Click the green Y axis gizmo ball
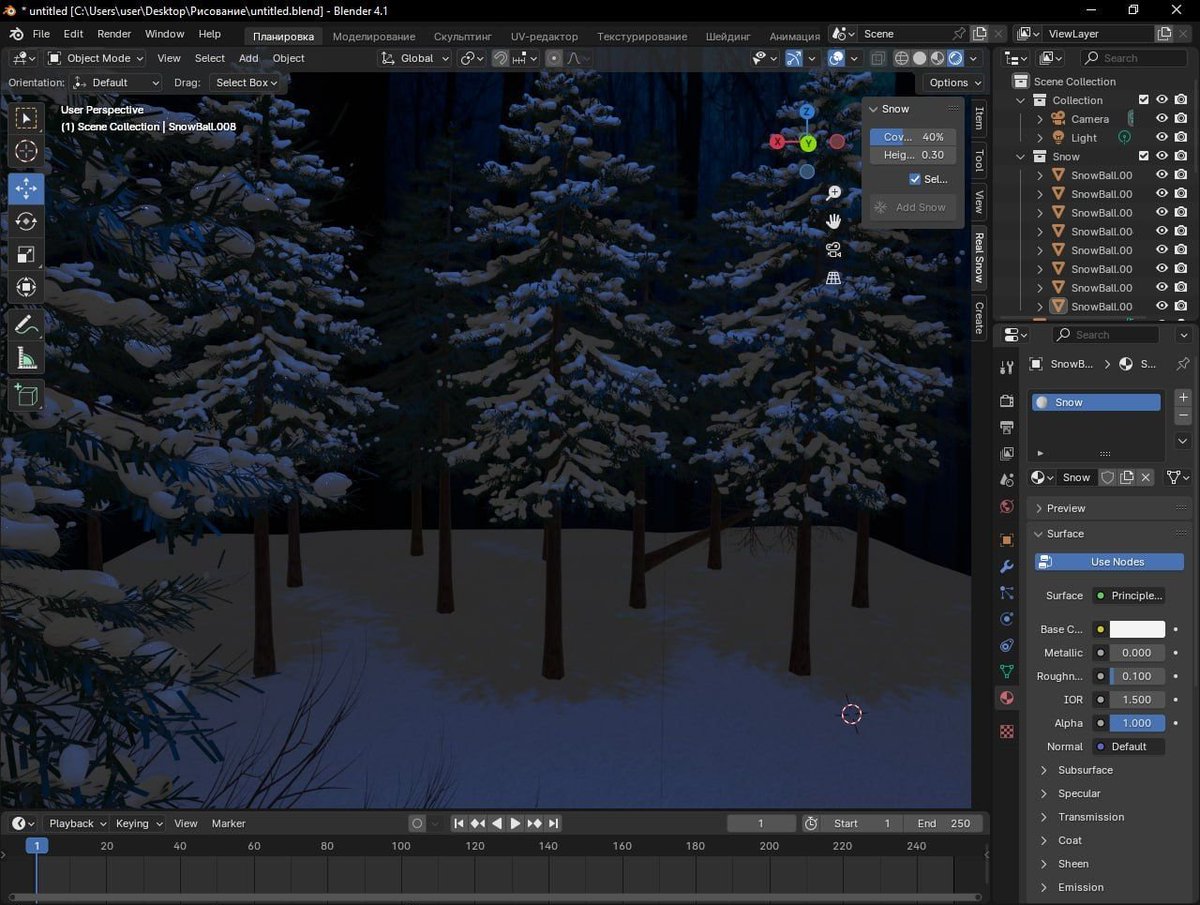 807,143
